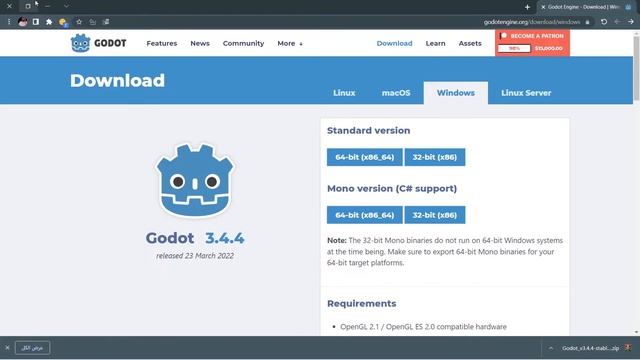The width and height of the screenshot is (640, 360).
Task: Click the Show All downloads button
Action: pyautogui.click(x=32, y=348)
